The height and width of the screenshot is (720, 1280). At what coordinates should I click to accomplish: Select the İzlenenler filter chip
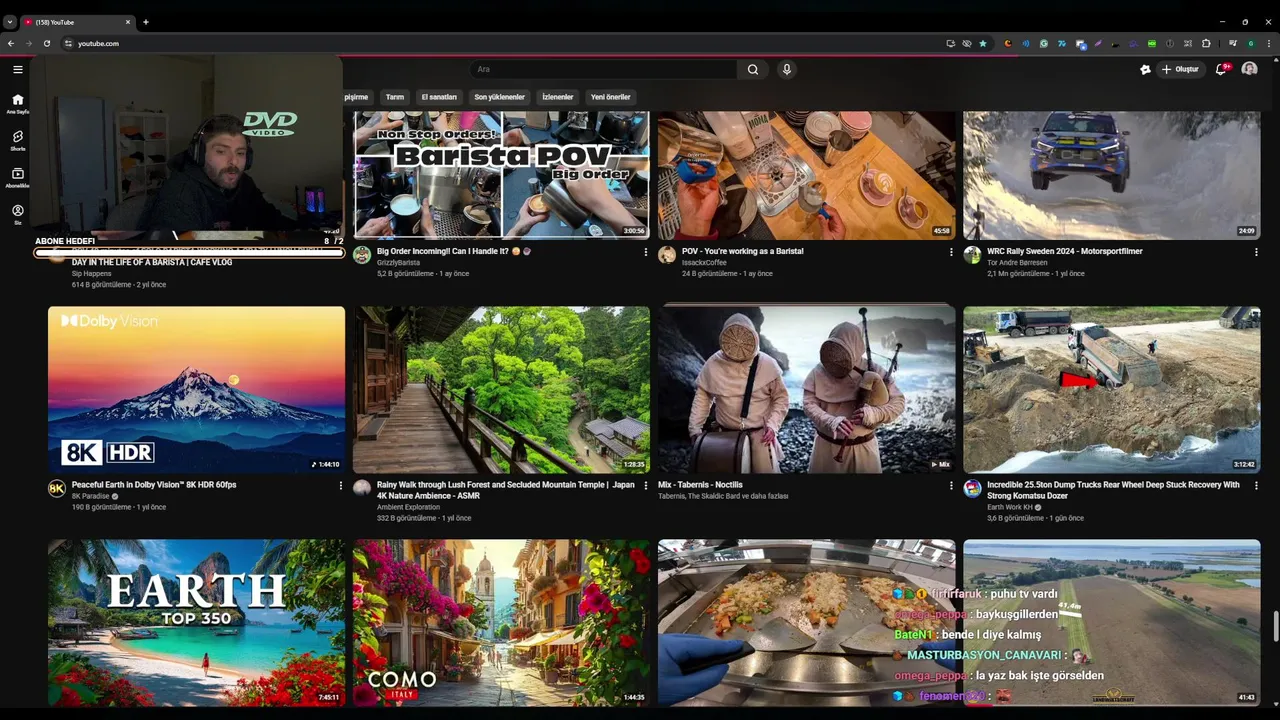click(x=558, y=97)
